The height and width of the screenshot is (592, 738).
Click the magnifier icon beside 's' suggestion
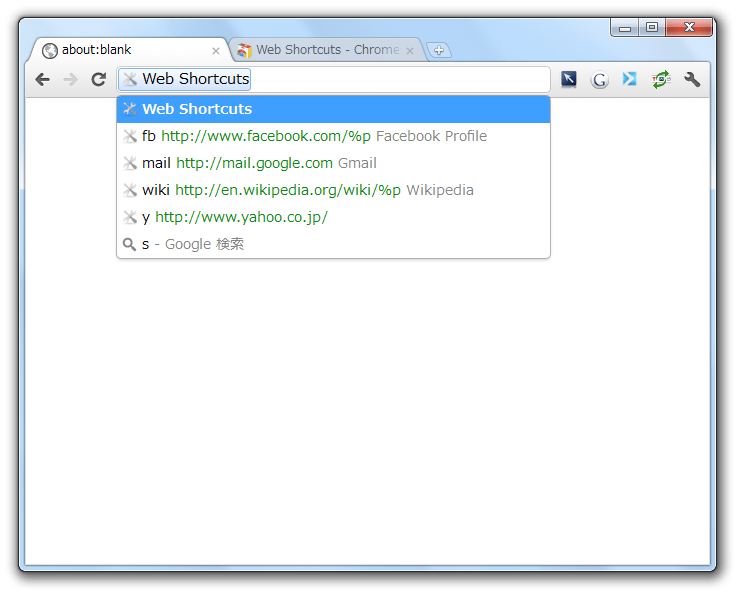point(129,244)
